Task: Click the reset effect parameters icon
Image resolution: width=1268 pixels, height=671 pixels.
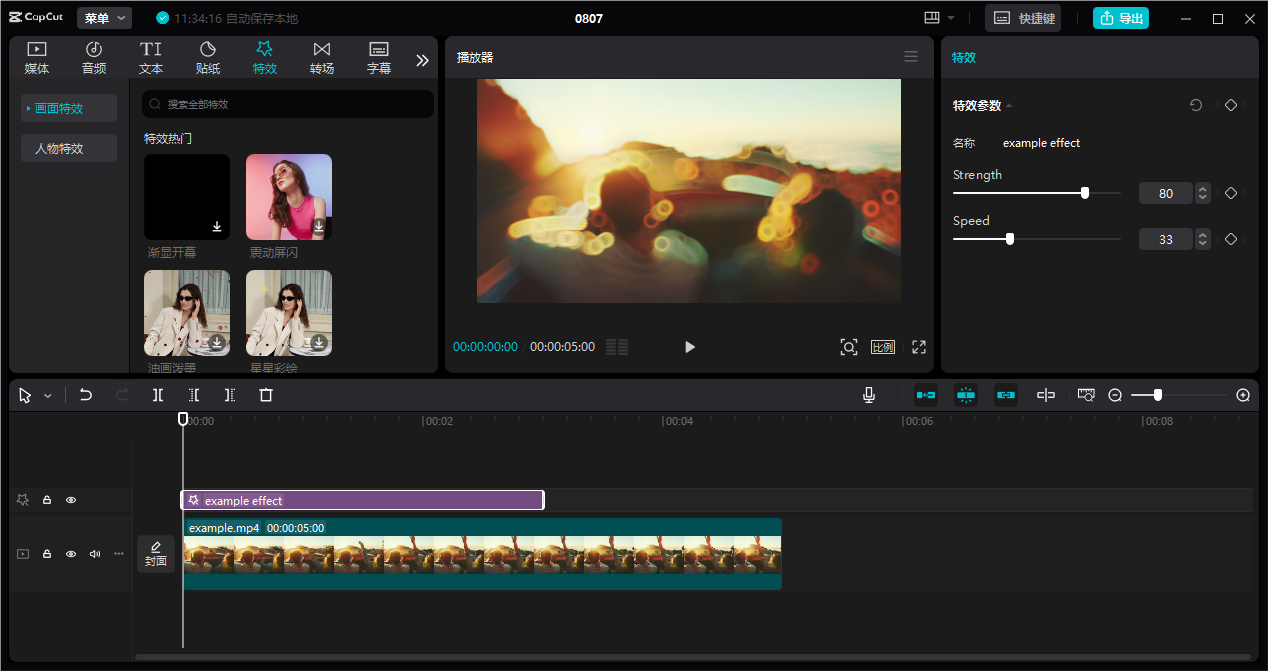Action: (1196, 105)
